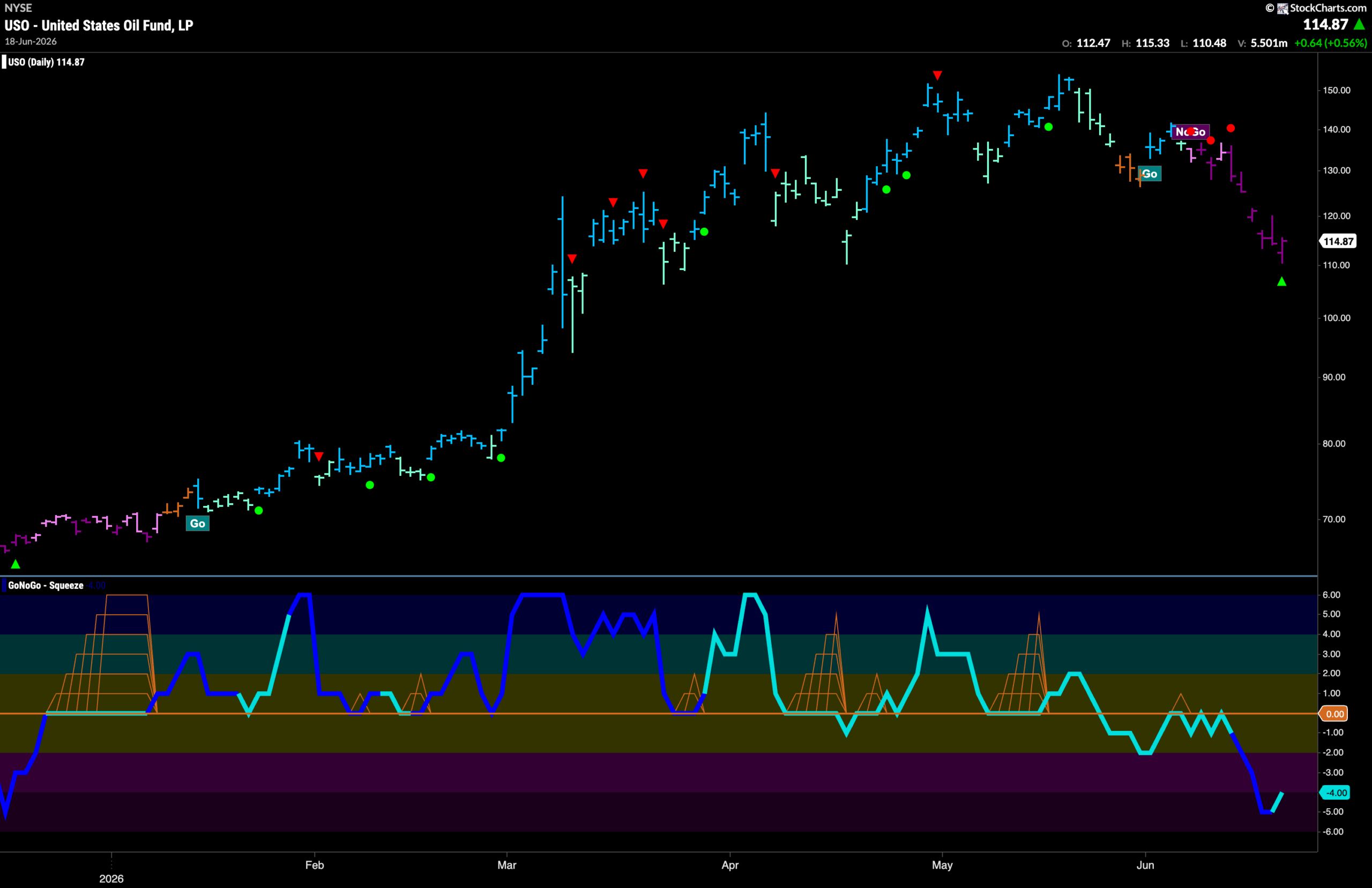This screenshot has height=888, width=1372.
Task: Click the 'Feb' label on the time axis
Action: pyautogui.click(x=315, y=865)
